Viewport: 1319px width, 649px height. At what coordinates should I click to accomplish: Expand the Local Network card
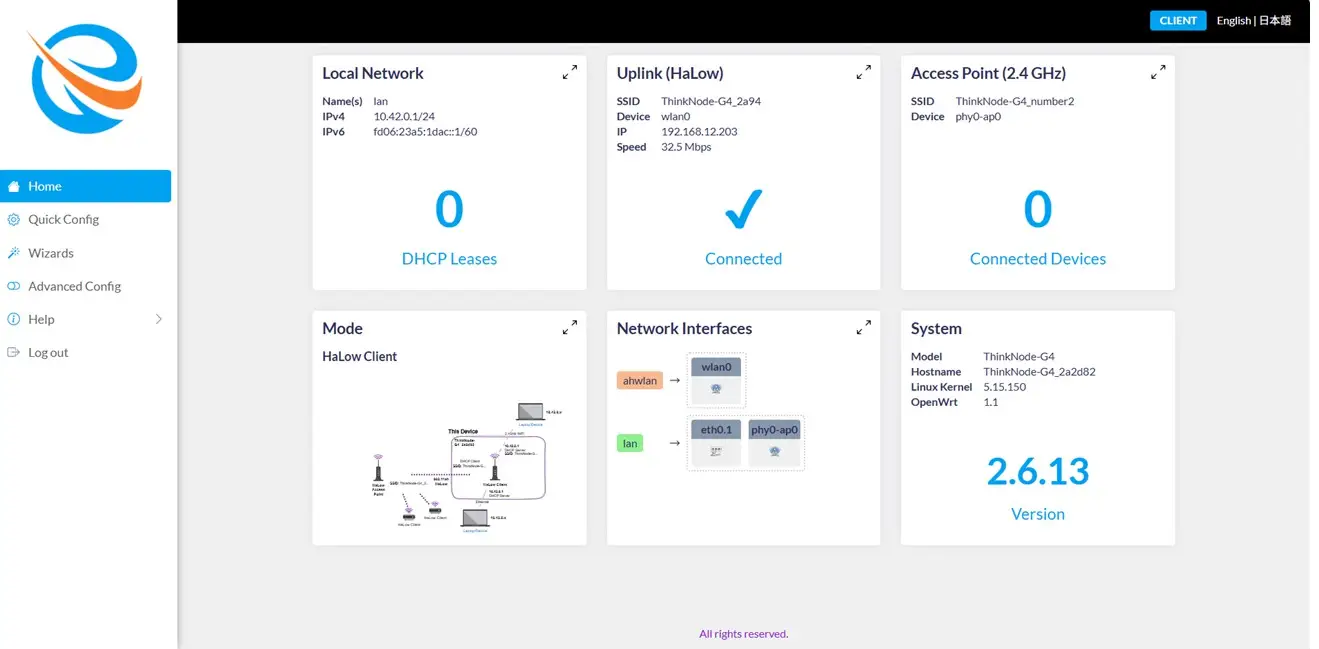coord(569,72)
